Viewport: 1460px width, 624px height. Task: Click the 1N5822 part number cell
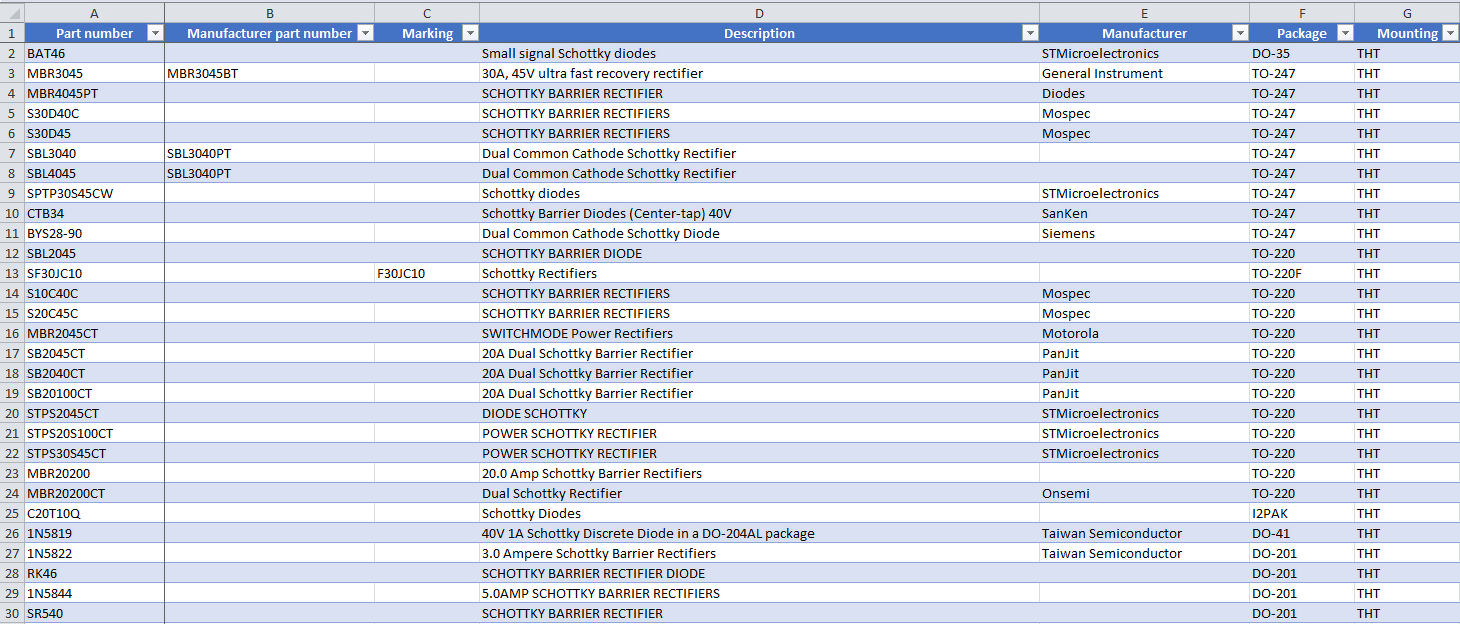(x=95, y=553)
